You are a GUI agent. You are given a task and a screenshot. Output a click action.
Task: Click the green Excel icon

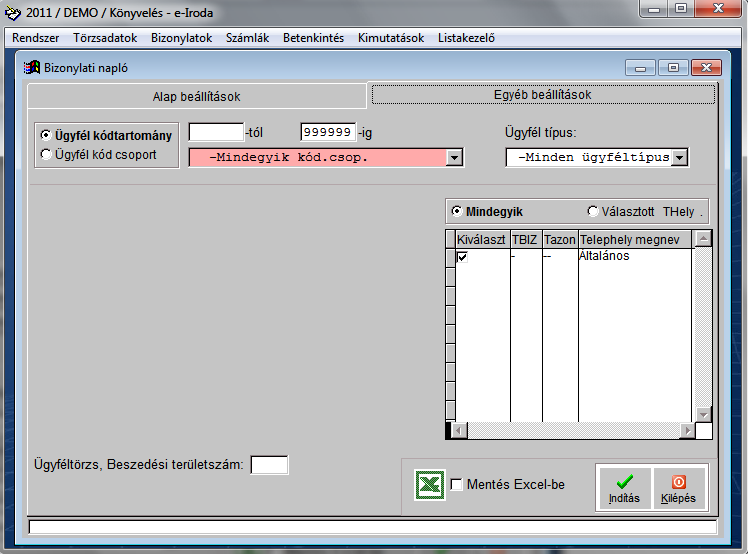tap(429, 485)
